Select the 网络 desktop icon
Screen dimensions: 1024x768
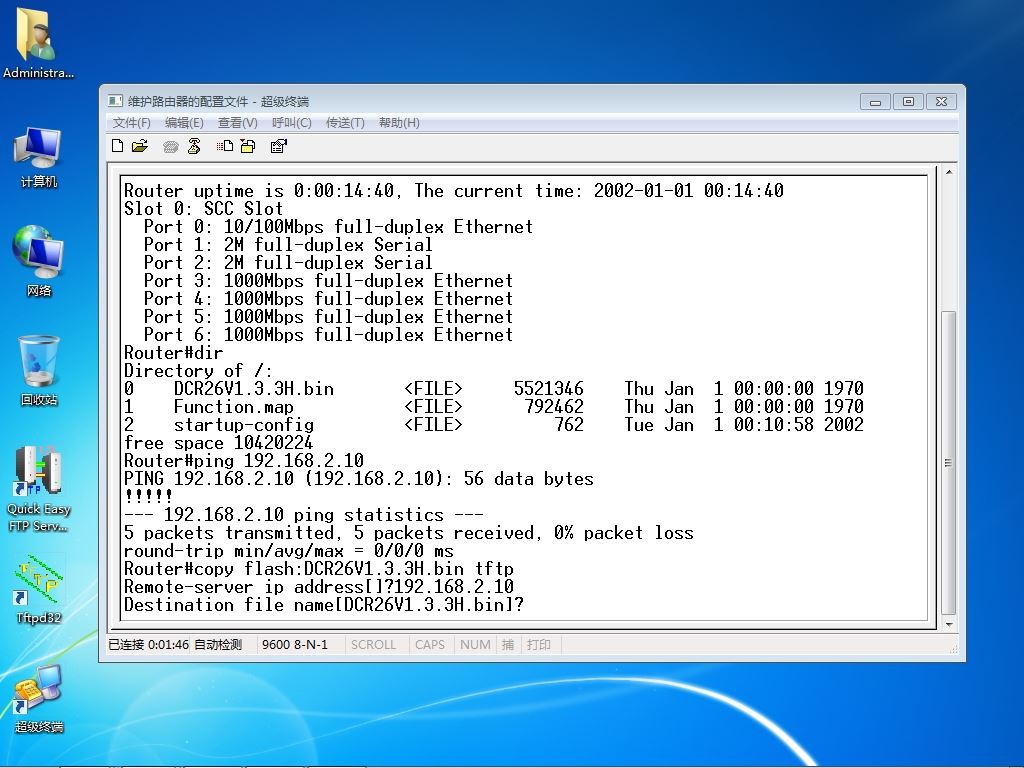click(38, 261)
